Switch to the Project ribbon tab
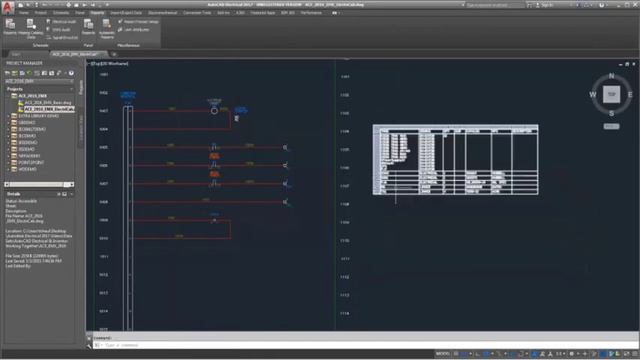 click(x=40, y=13)
